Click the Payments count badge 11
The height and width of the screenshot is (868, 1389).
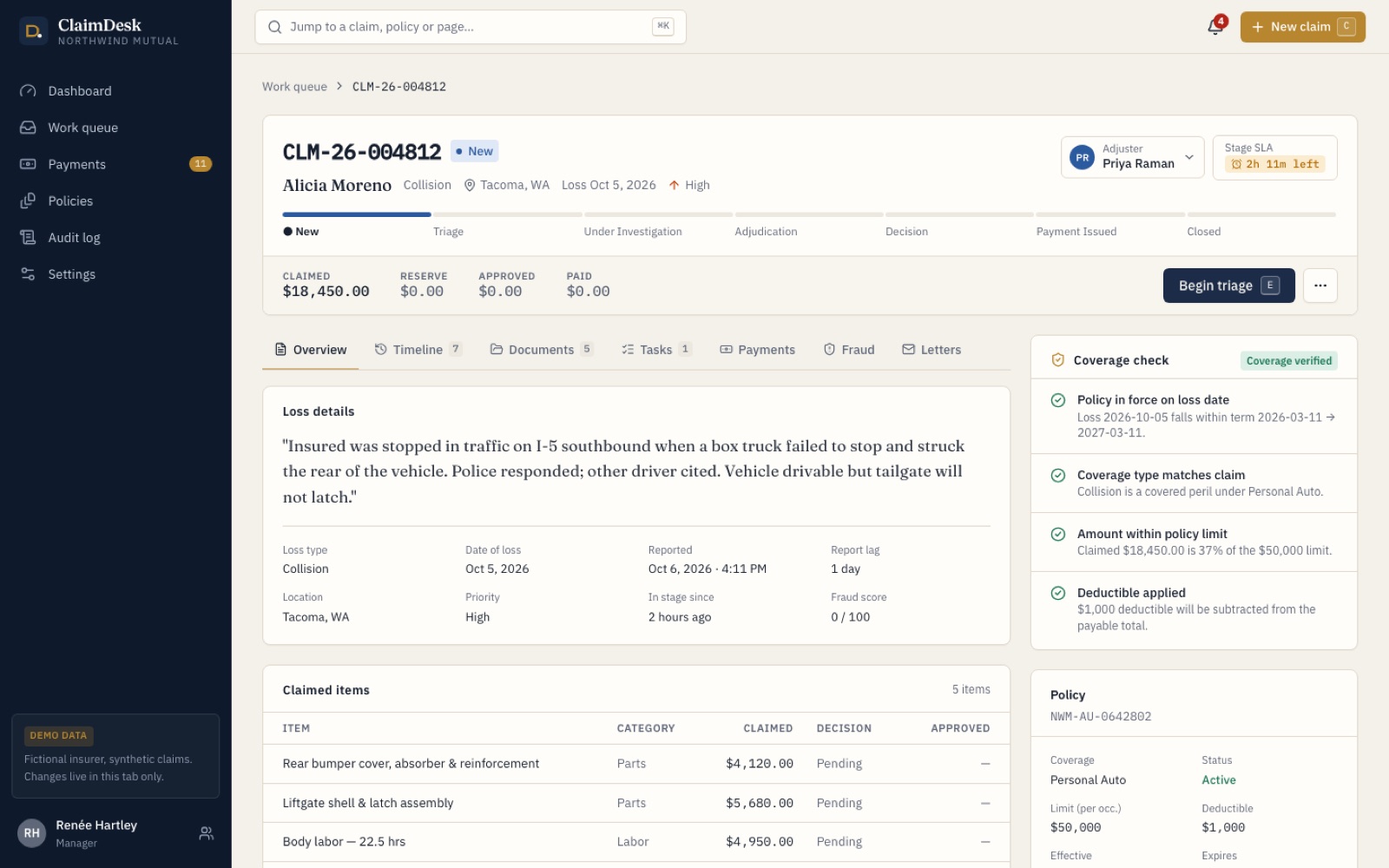click(x=201, y=164)
